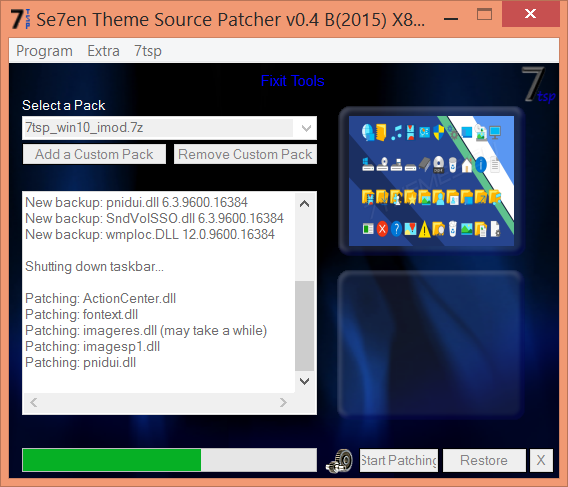
Task: Click the computer monitor icon in preview
Action: (495, 132)
